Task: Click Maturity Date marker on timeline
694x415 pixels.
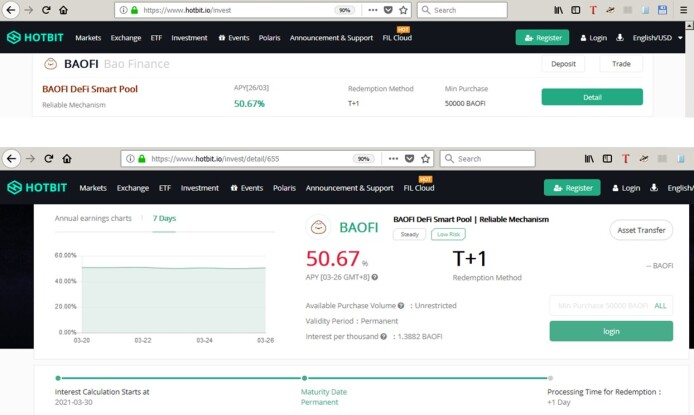Action: point(305,378)
